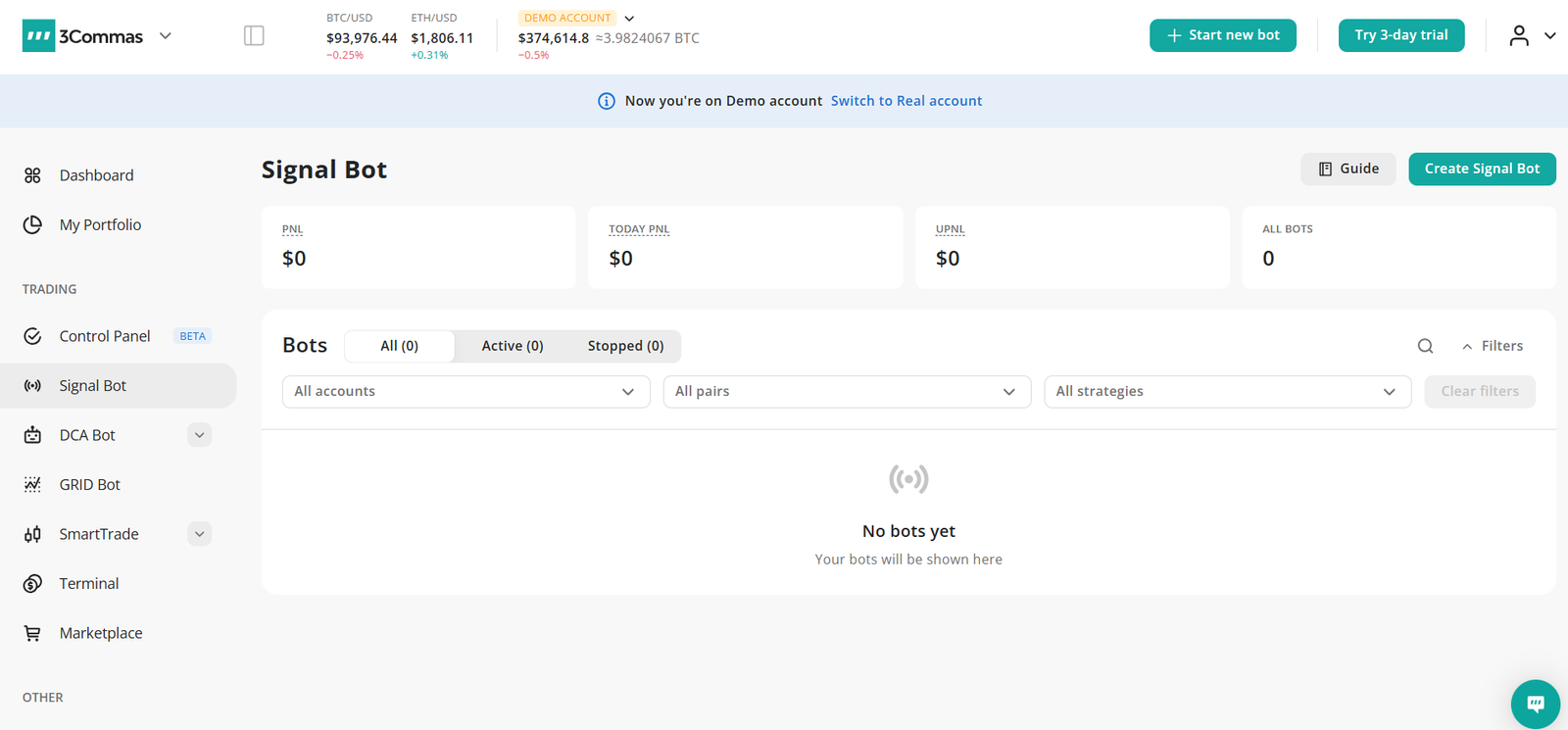
Task: Click the Create Signal Bot button
Action: point(1481,169)
